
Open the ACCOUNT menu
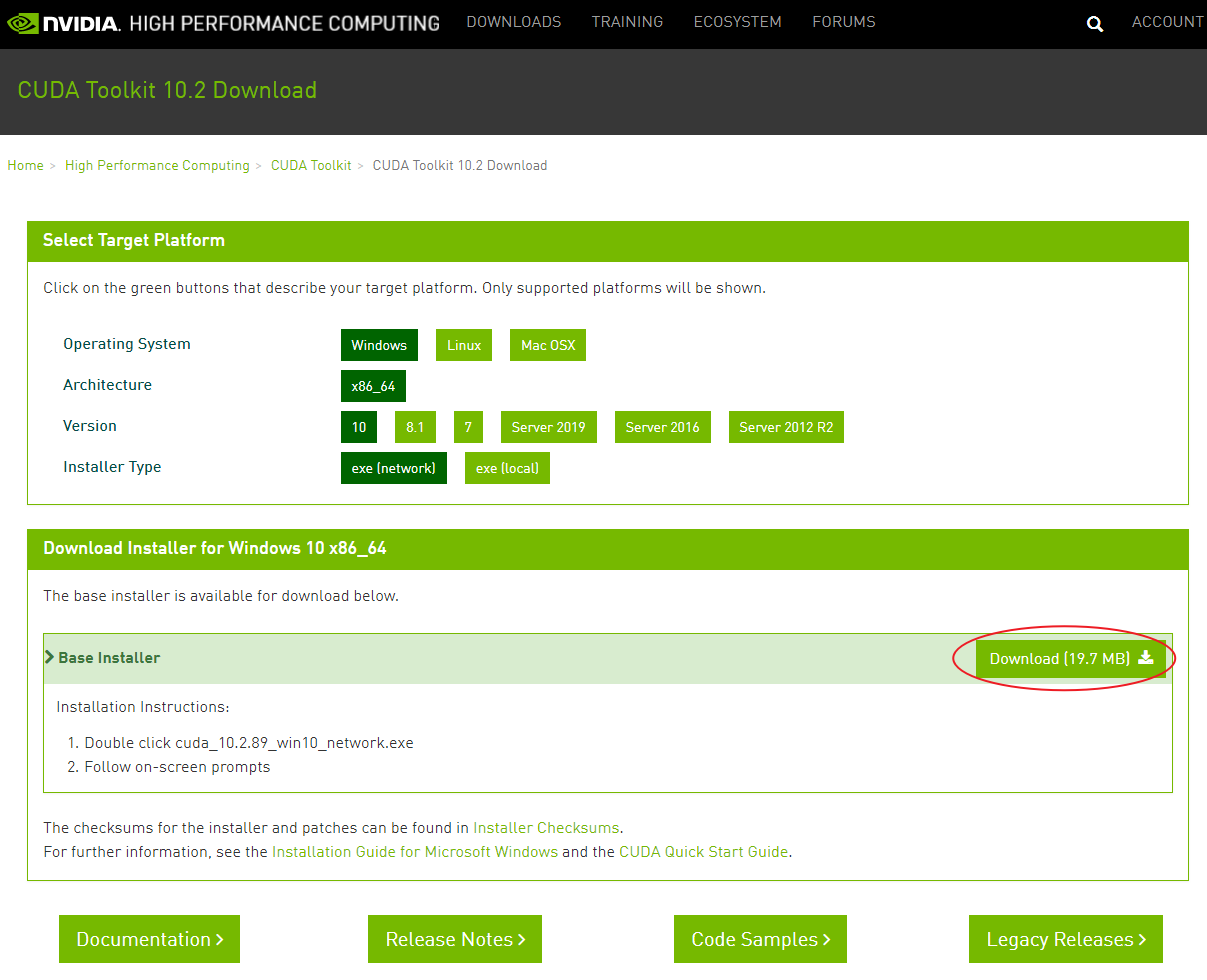pos(1167,22)
